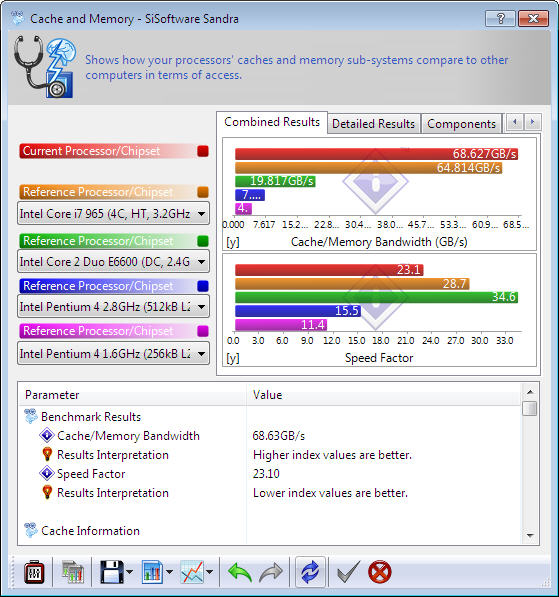Toggle Current Processor/Chipset red swatch
Image resolution: width=559 pixels, height=597 pixels.
[x=203, y=151]
